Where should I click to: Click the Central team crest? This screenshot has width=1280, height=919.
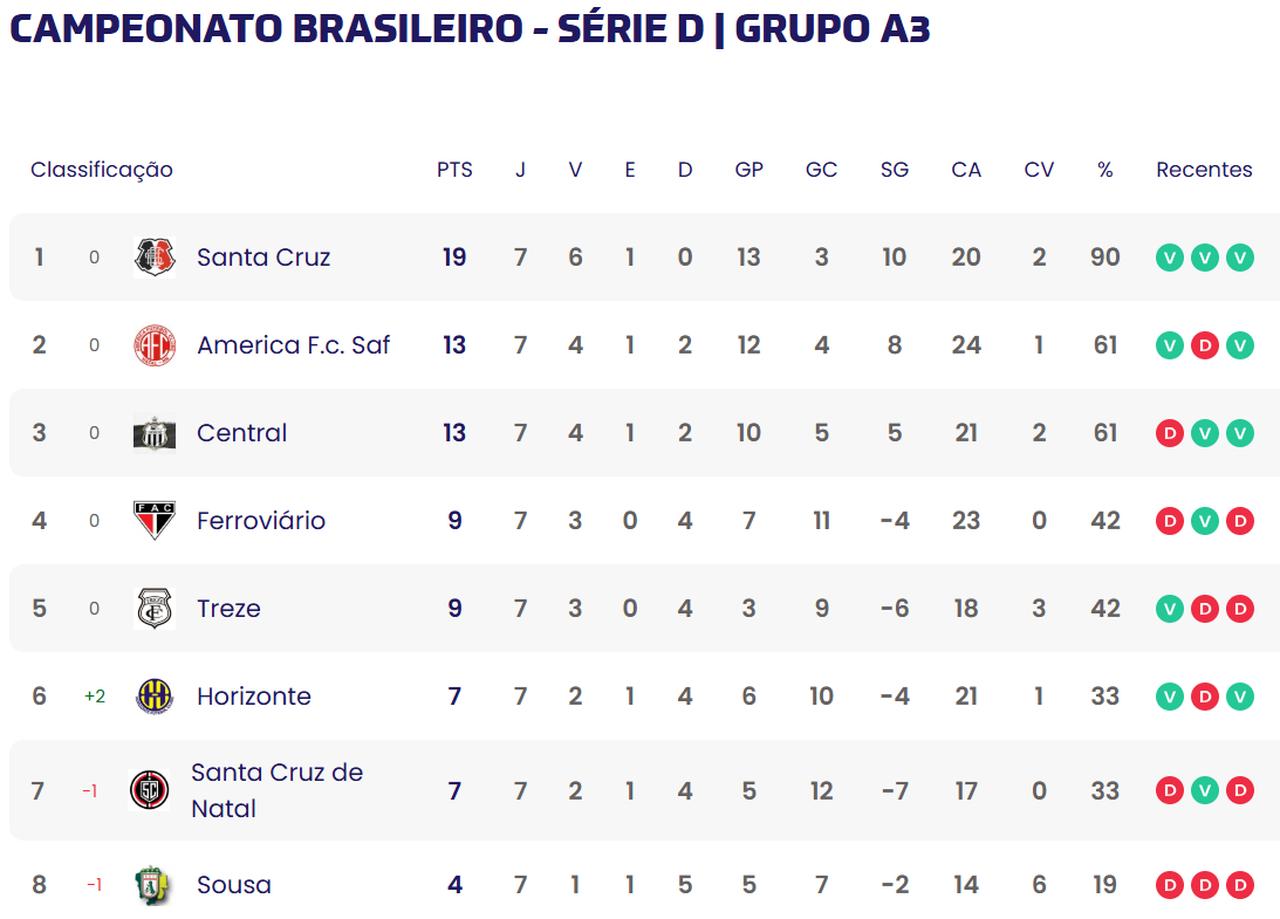pyautogui.click(x=155, y=433)
